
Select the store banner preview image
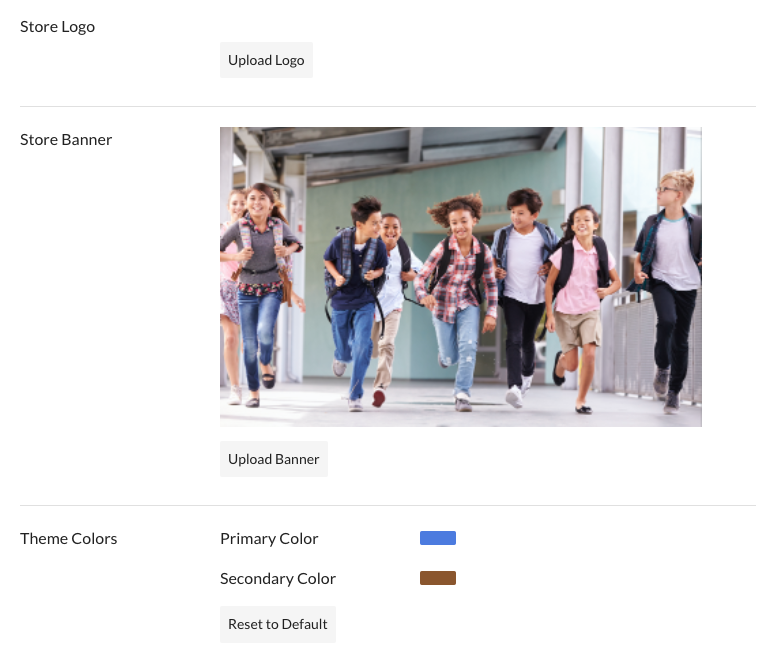click(x=460, y=277)
